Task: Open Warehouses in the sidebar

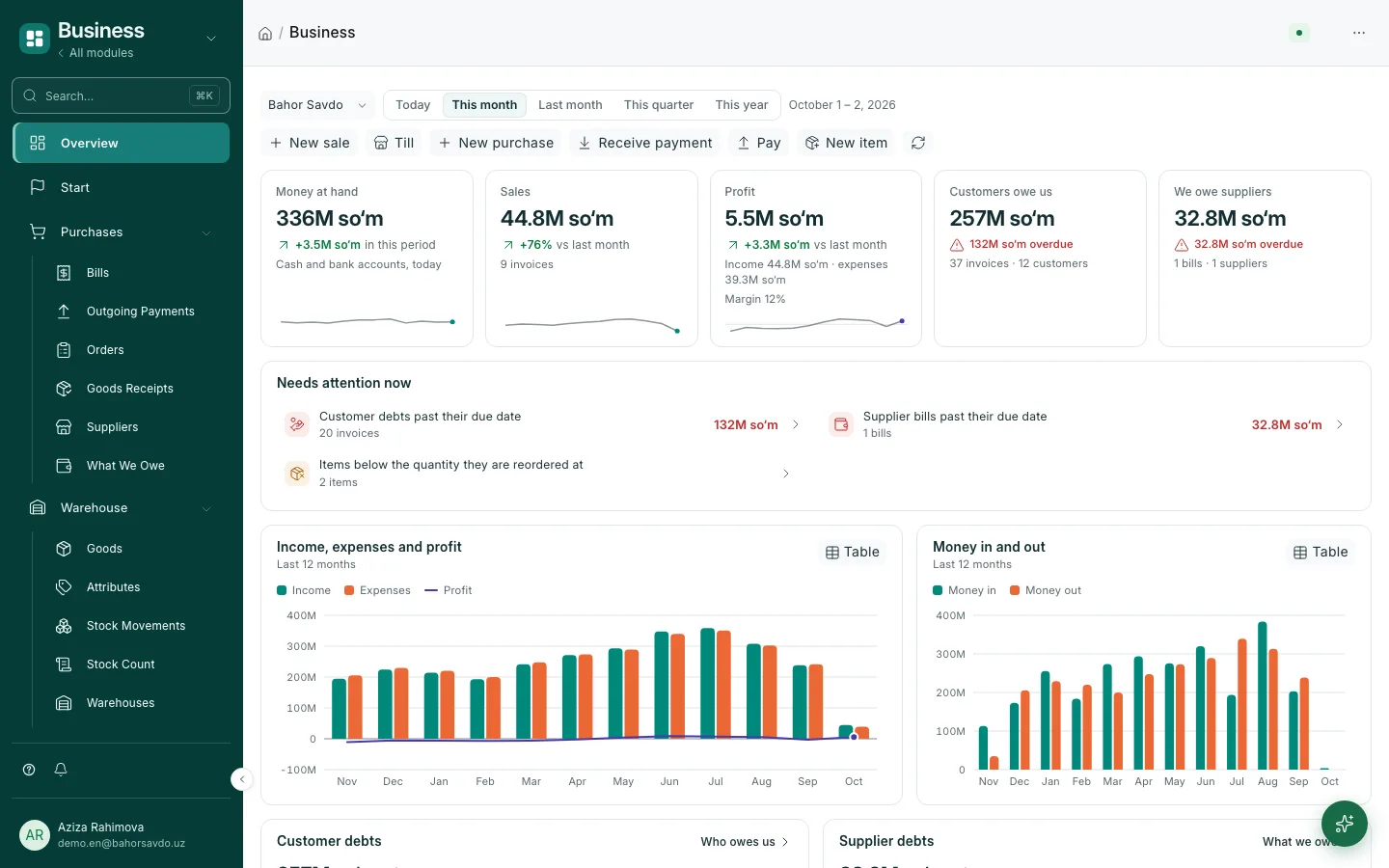Action: [x=131, y=703]
